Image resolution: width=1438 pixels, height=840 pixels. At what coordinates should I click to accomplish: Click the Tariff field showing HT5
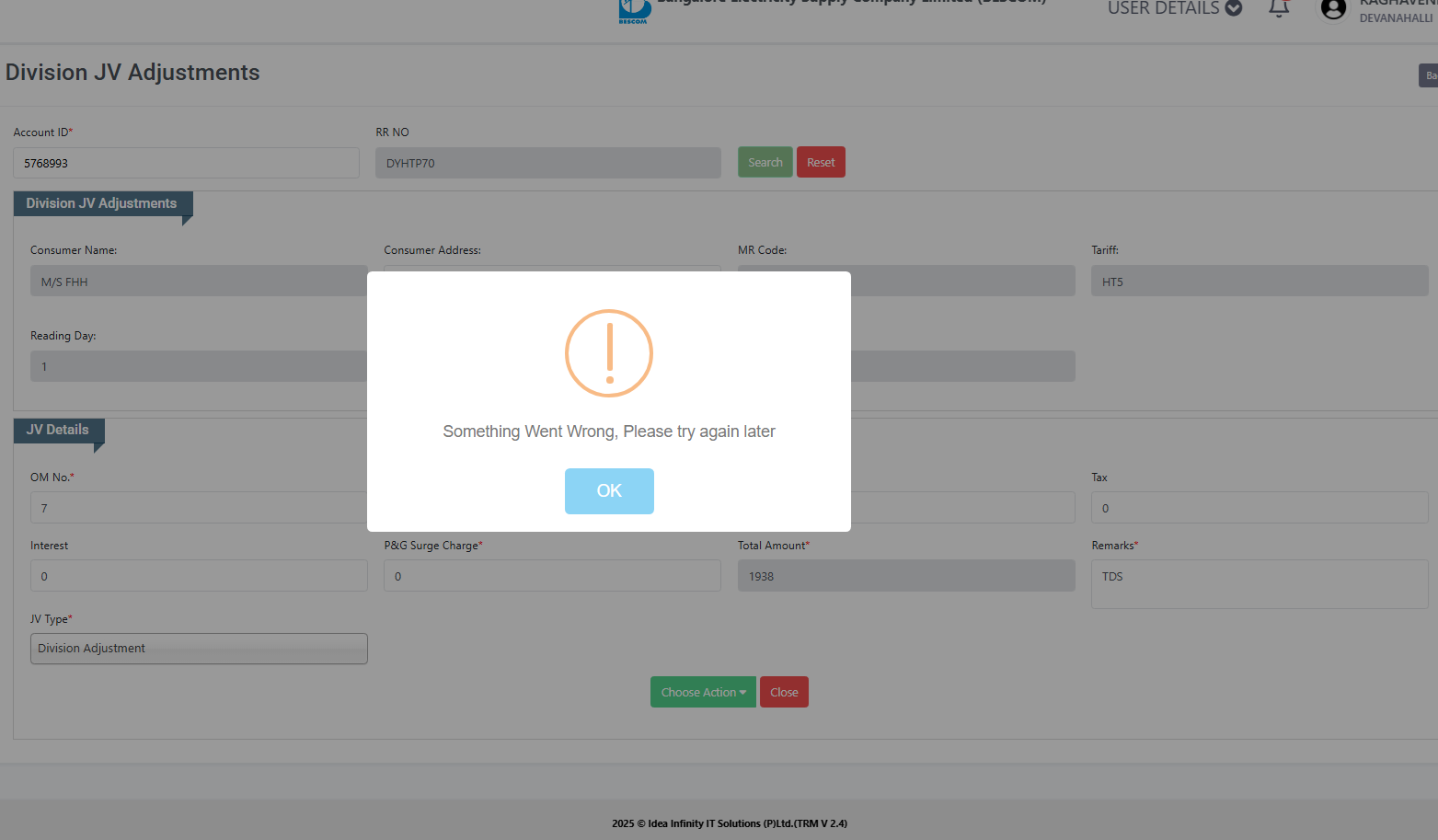click(x=1260, y=282)
